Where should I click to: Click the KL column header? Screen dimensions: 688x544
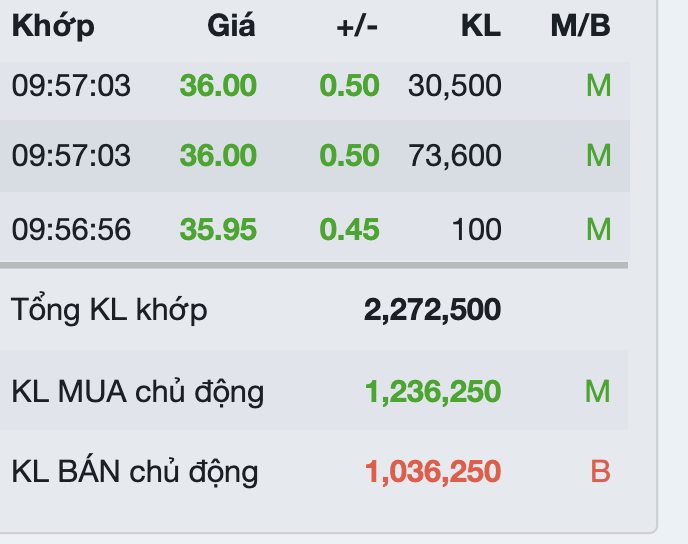480,26
